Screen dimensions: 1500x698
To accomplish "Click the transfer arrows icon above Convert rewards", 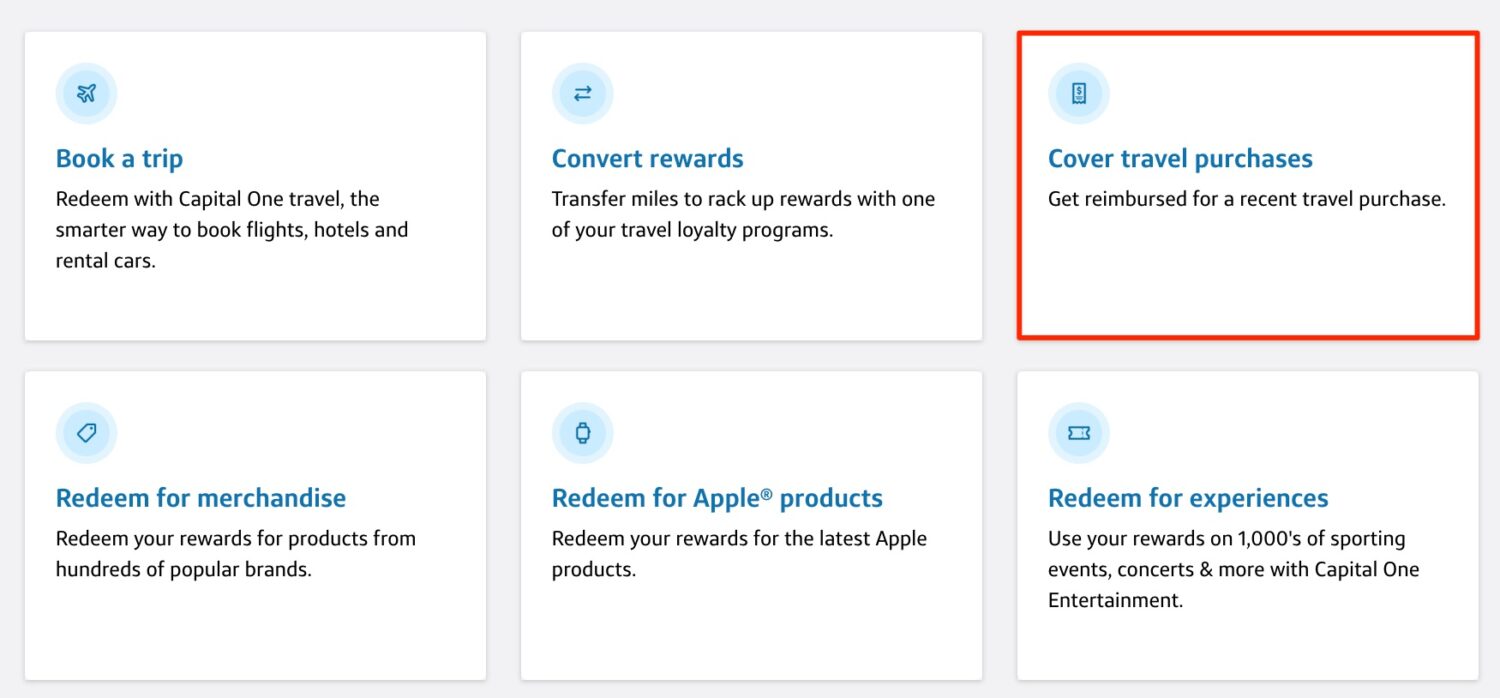I will [x=582, y=93].
